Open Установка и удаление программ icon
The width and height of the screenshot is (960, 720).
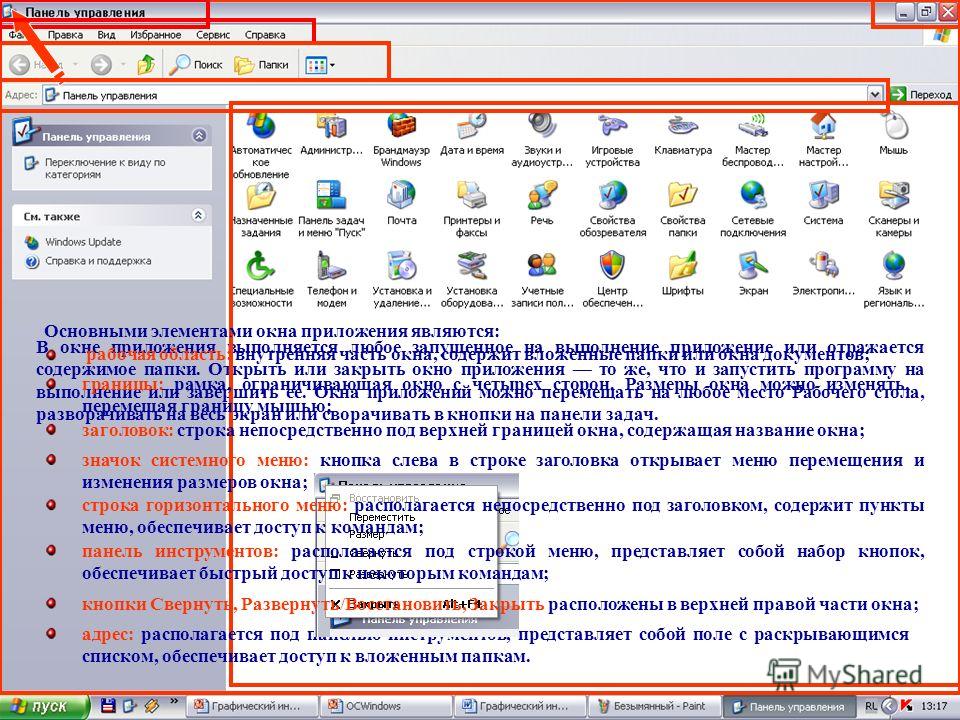(x=401, y=266)
